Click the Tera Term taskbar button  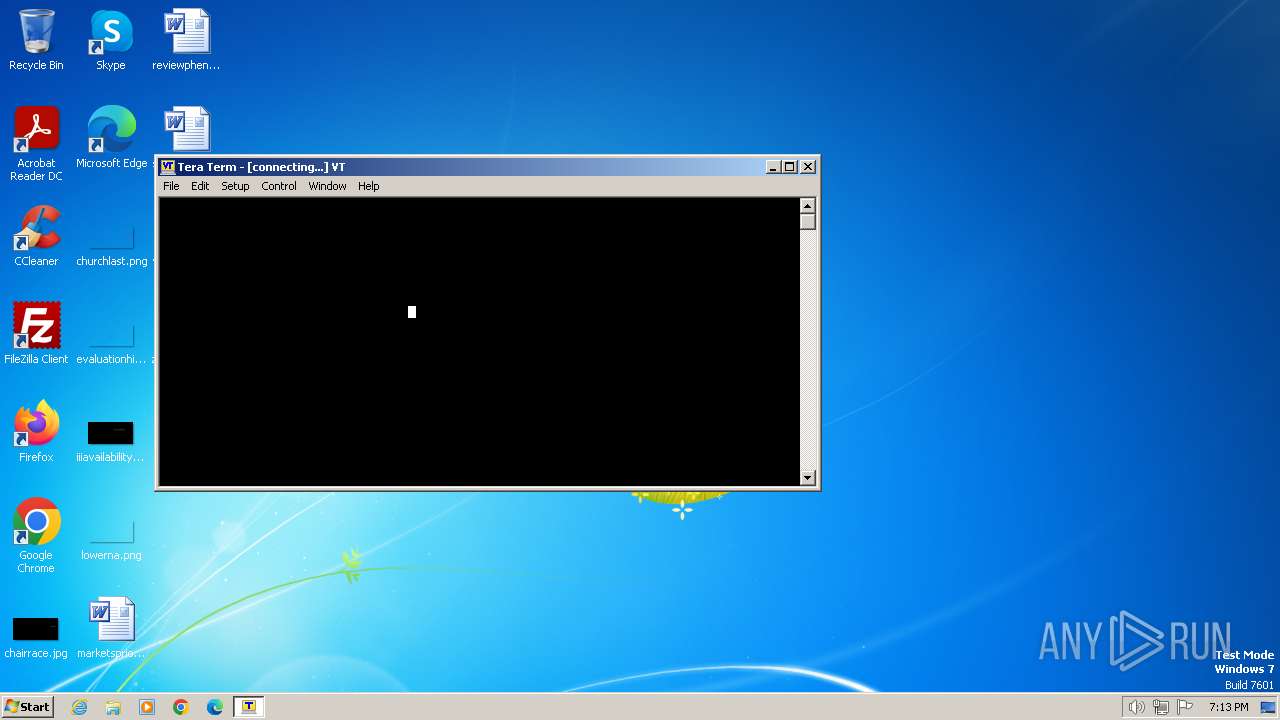(x=249, y=707)
